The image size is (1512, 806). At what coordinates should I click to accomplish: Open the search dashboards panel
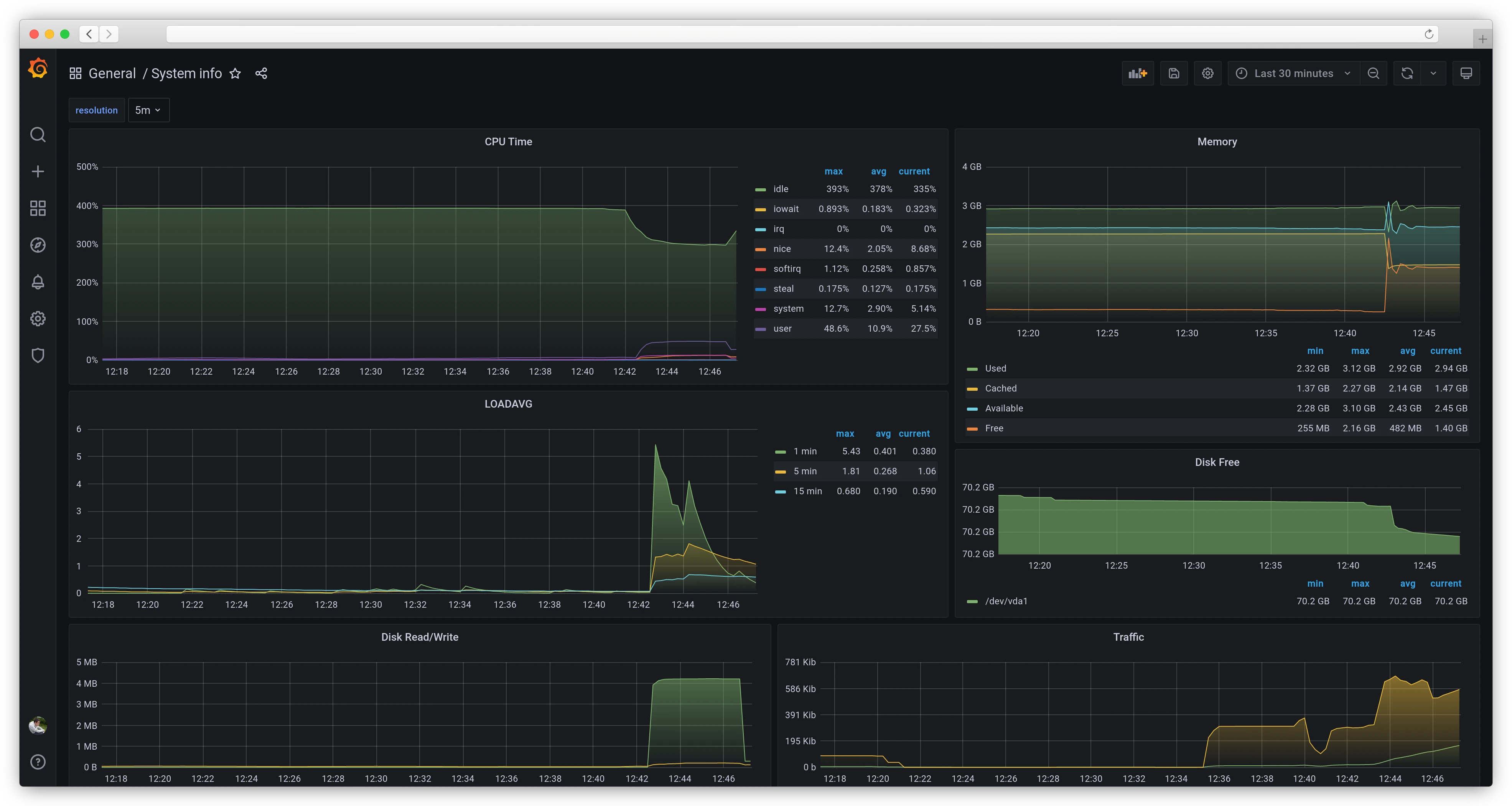point(38,134)
